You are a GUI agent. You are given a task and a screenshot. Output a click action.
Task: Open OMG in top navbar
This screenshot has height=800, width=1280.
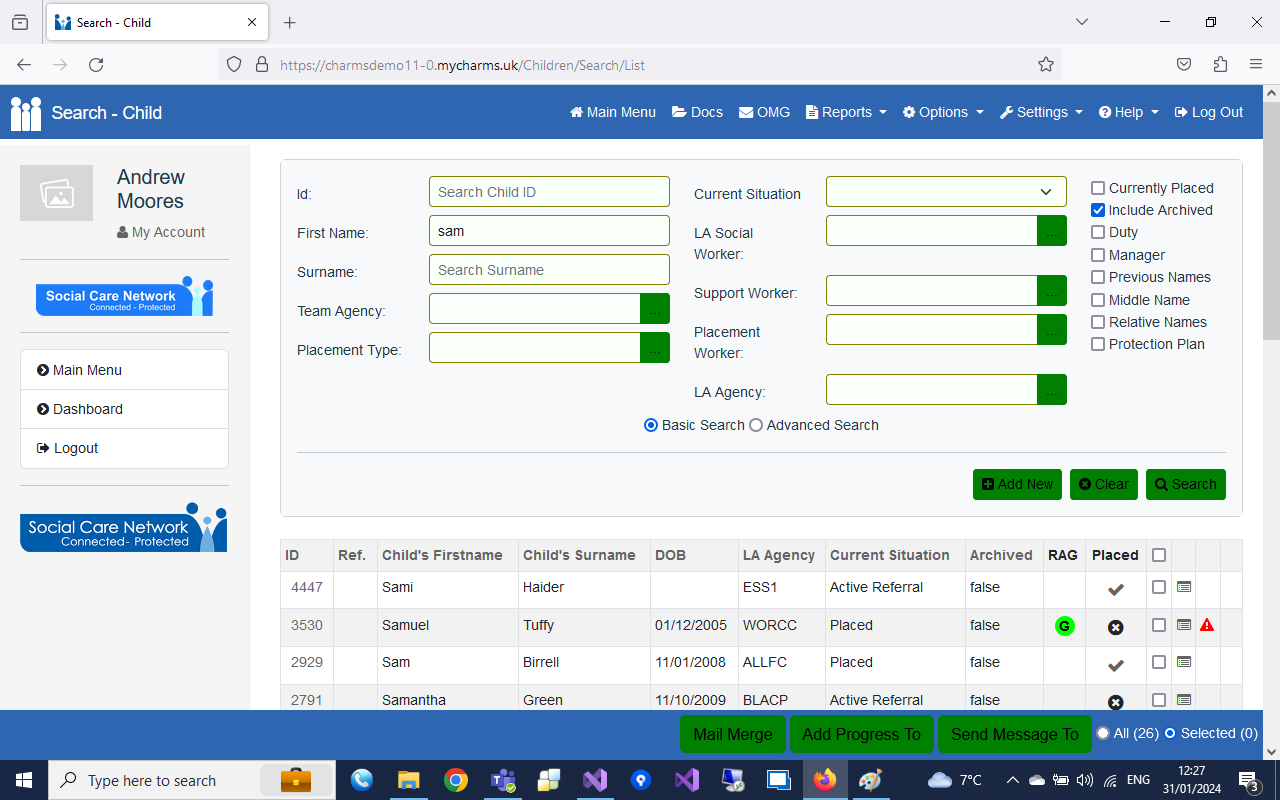click(x=765, y=112)
